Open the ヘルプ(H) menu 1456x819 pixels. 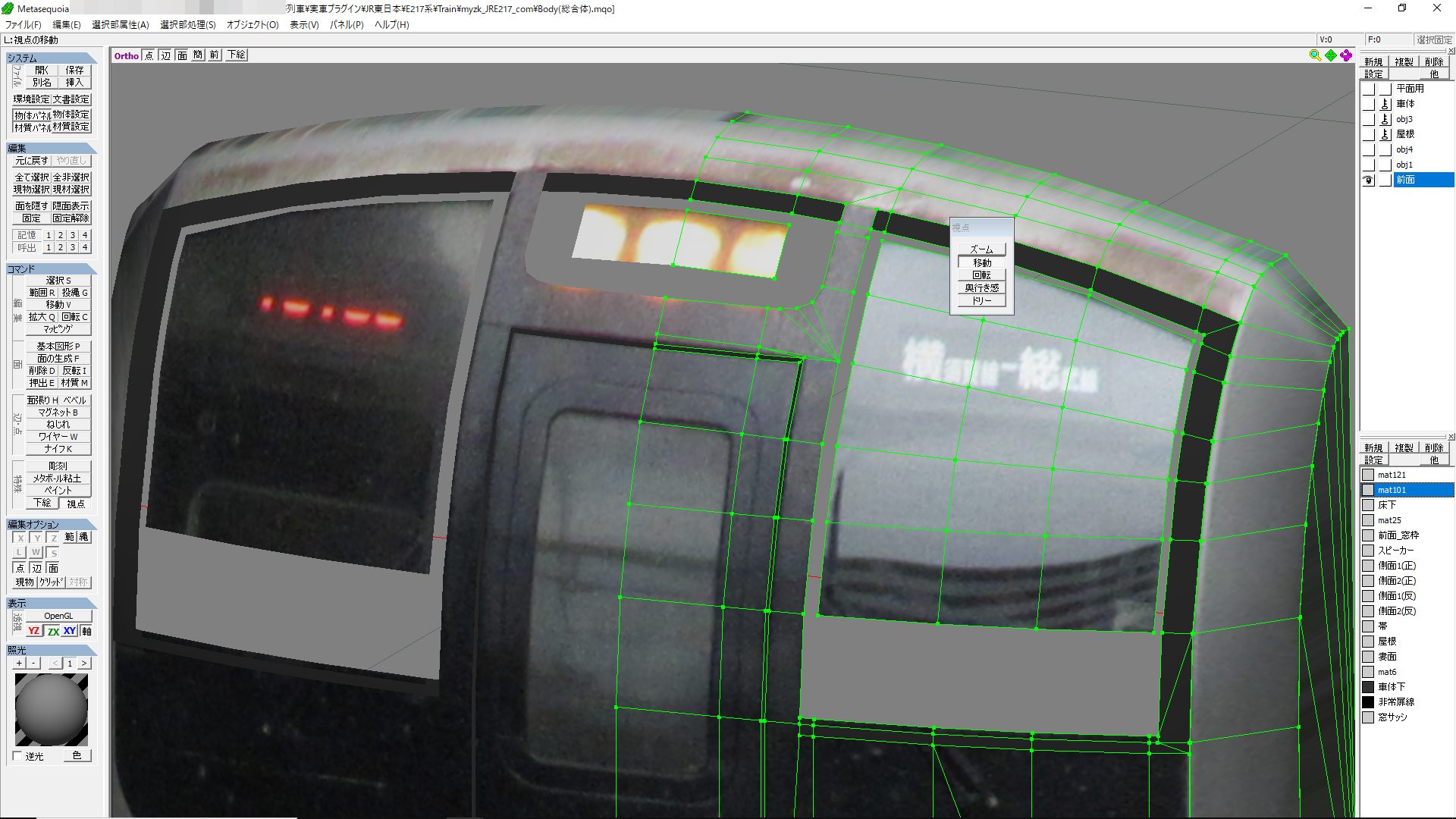click(x=392, y=25)
